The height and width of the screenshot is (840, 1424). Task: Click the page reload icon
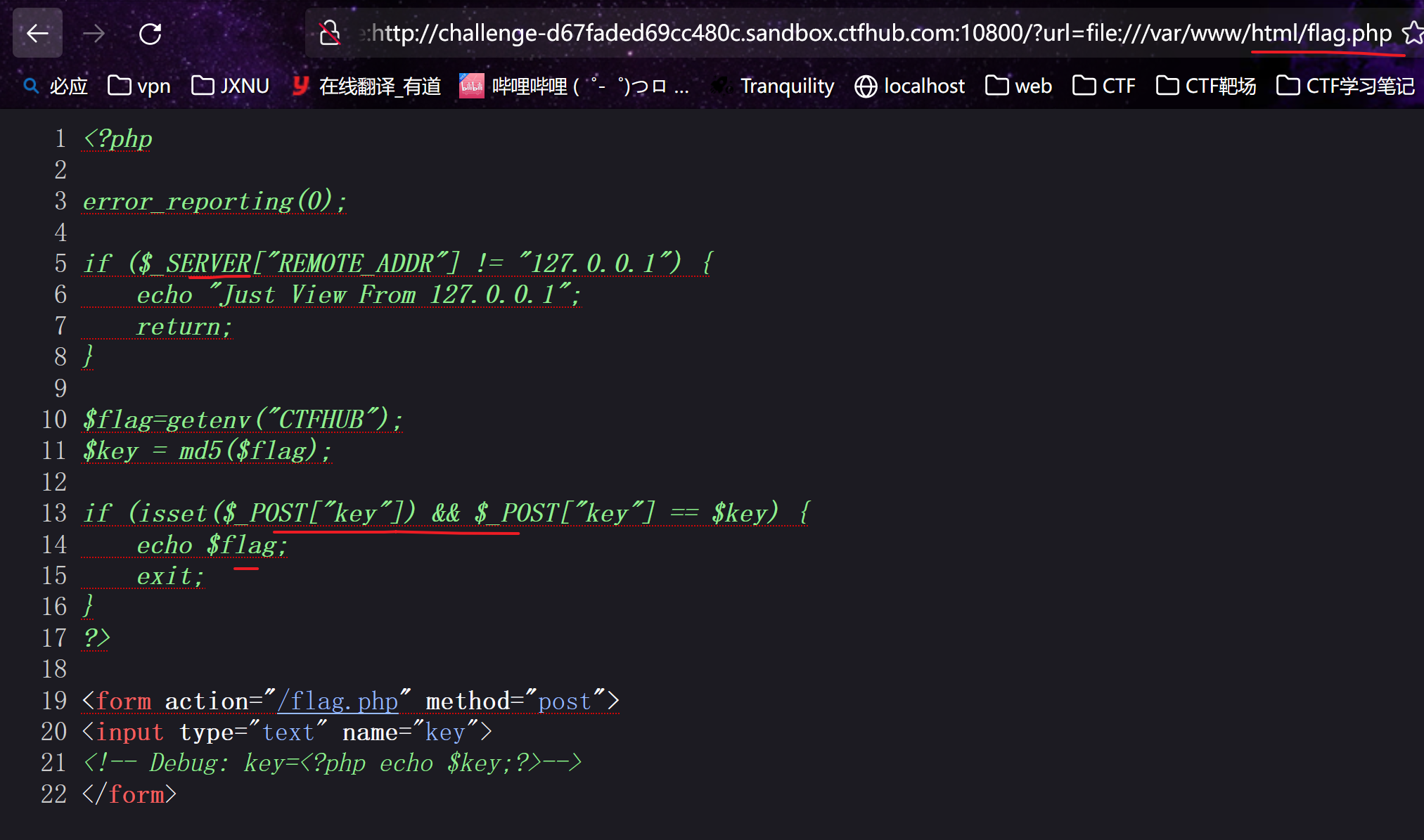[x=150, y=34]
